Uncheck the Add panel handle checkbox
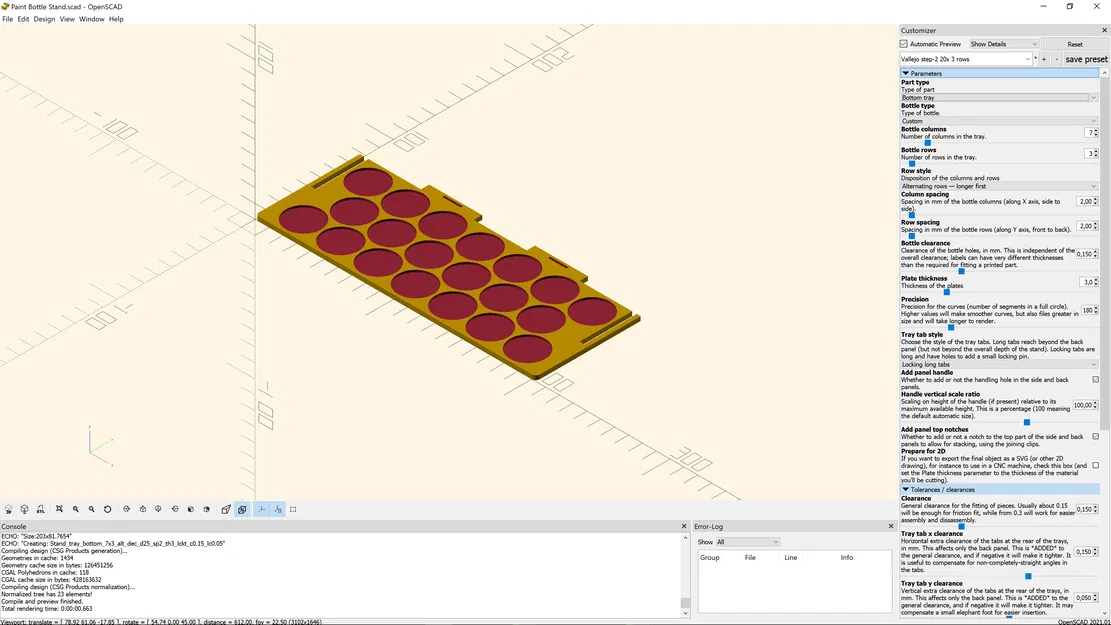Screen dimensions: 1111x625 1095,380
